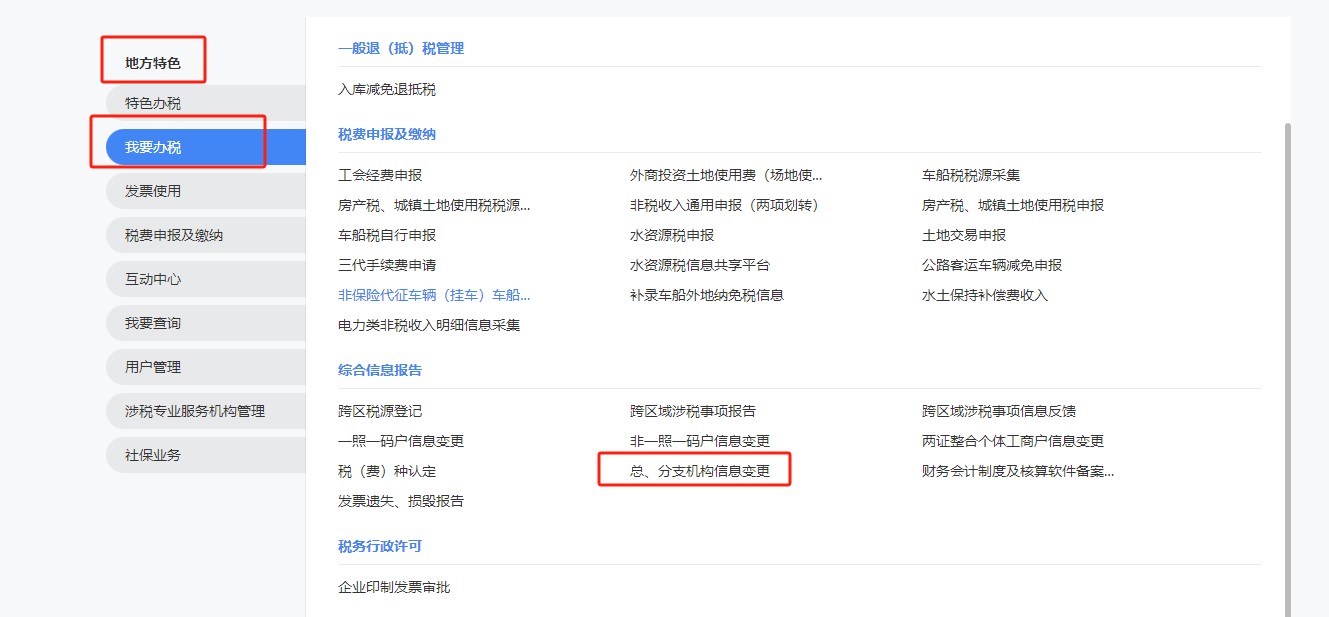The width and height of the screenshot is (1329, 617).
Task: Select 我要办税 sidebar item
Action: [x=205, y=147]
